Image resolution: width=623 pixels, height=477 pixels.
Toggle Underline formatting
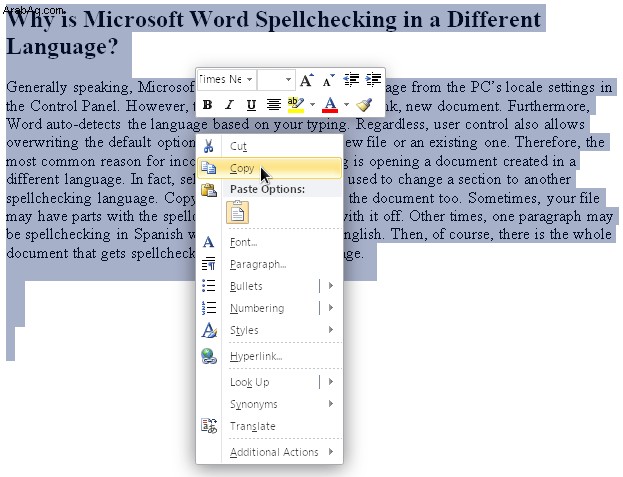click(x=251, y=105)
